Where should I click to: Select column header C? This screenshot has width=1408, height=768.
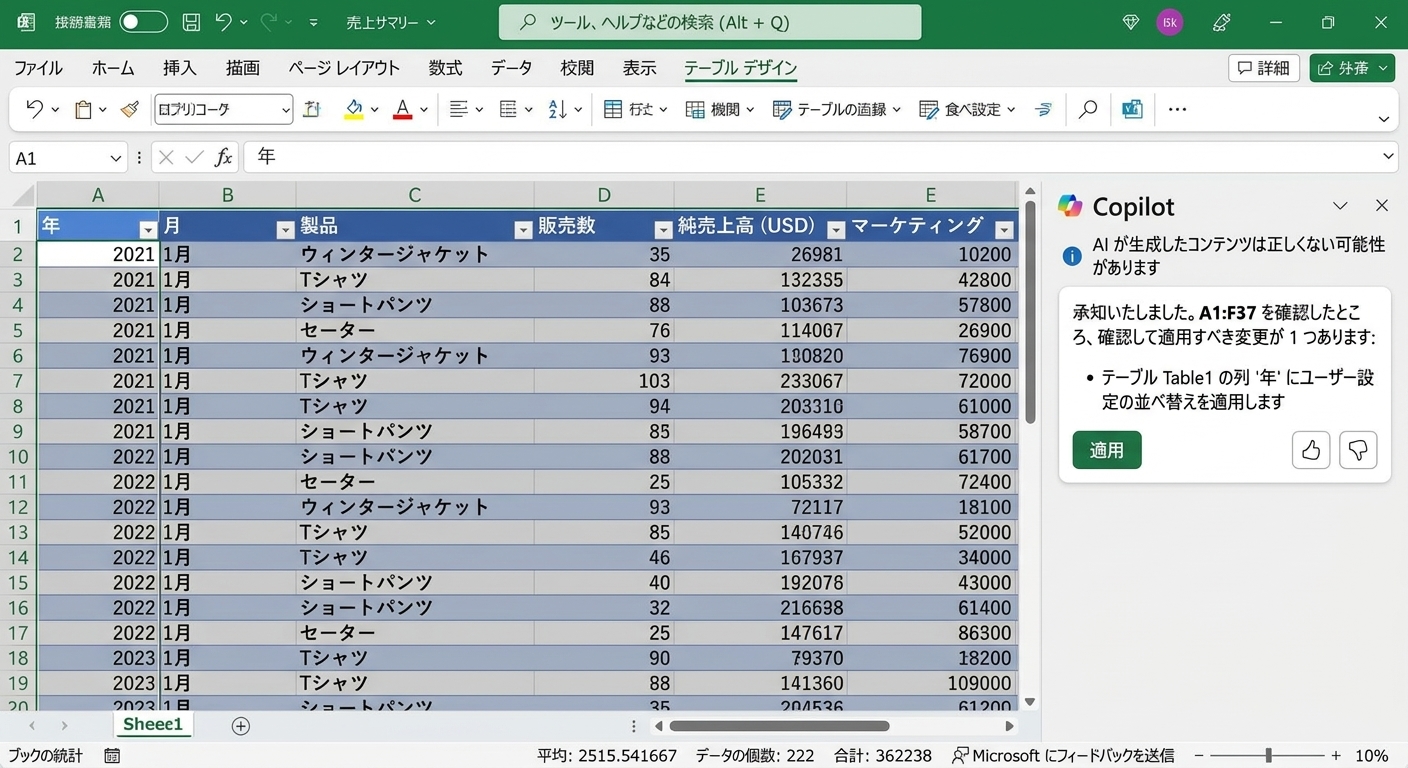click(x=415, y=195)
